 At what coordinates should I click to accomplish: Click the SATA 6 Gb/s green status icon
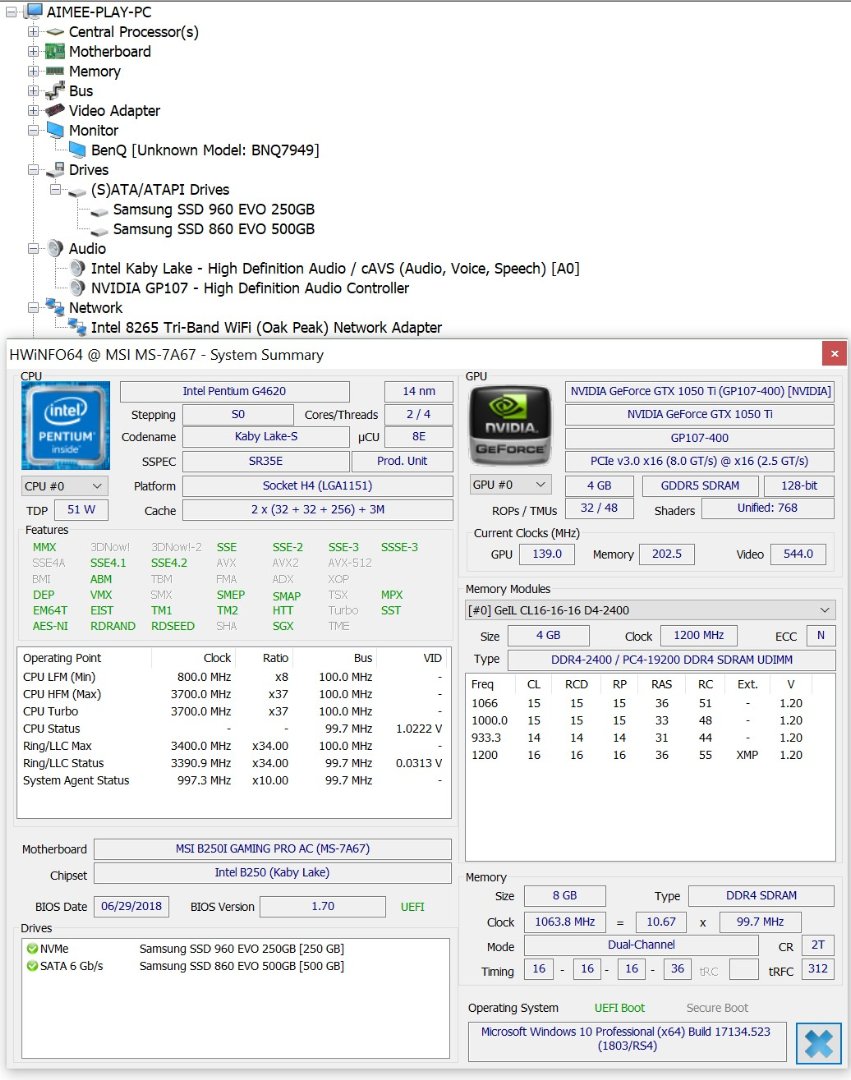point(32,966)
